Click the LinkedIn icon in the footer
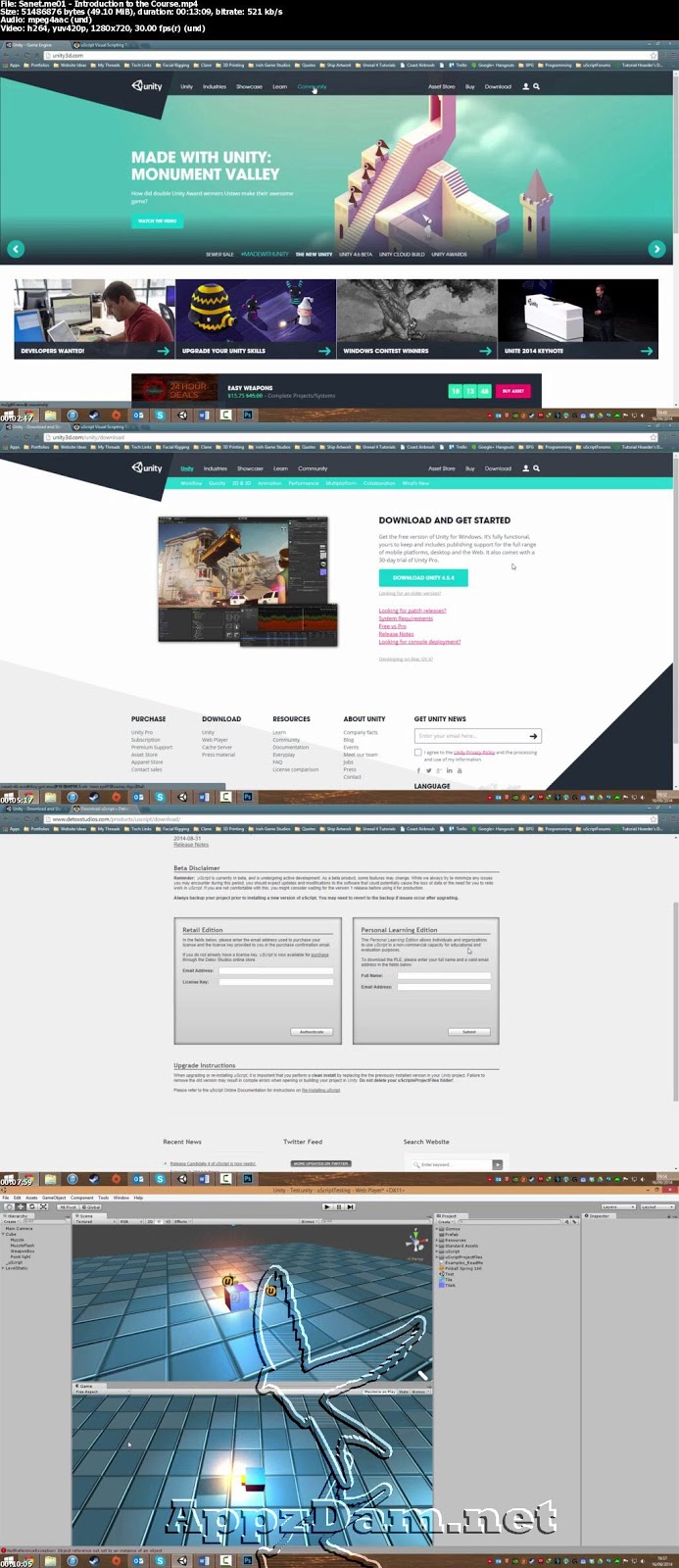Screen dimensions: 679x1568 [449, 770]
